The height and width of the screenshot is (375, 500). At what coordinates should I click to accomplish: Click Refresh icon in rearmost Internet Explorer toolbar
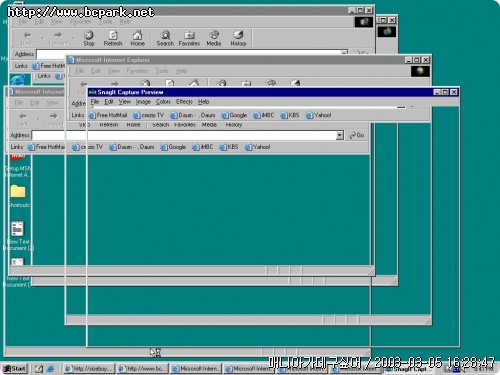click(x=113, y=35)
